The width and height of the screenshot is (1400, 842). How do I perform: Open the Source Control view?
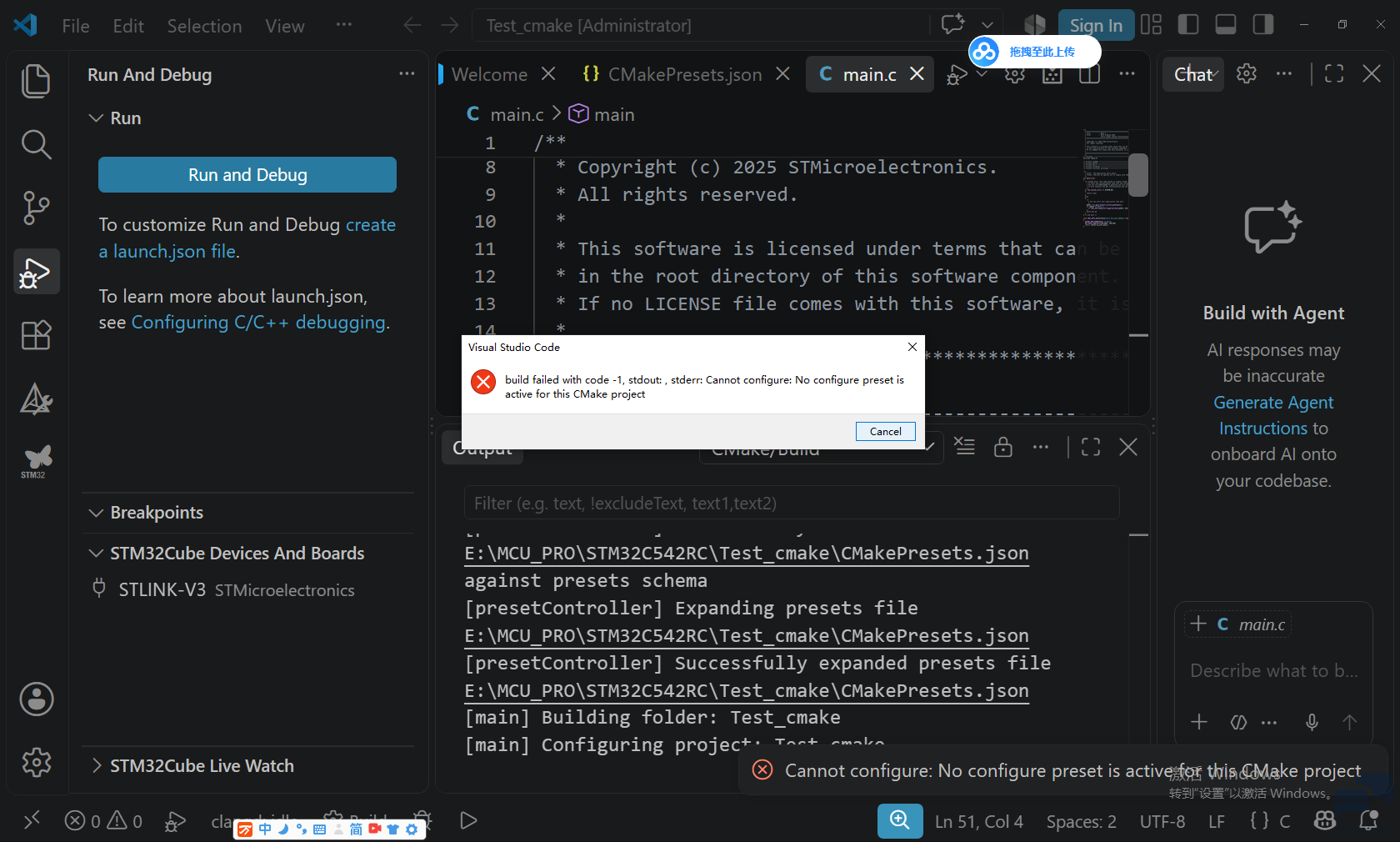36,208
